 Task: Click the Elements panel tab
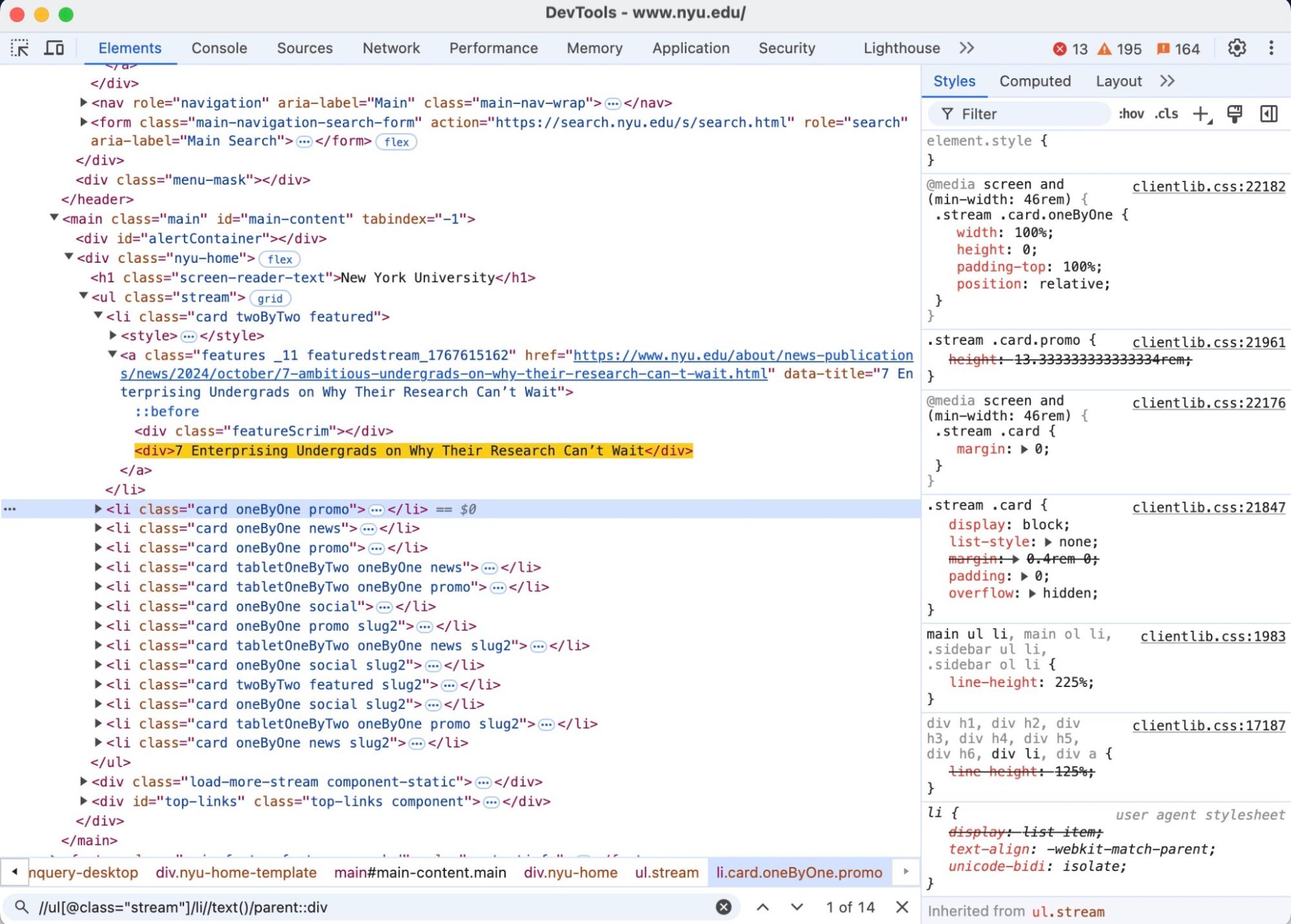click(130, 47)
